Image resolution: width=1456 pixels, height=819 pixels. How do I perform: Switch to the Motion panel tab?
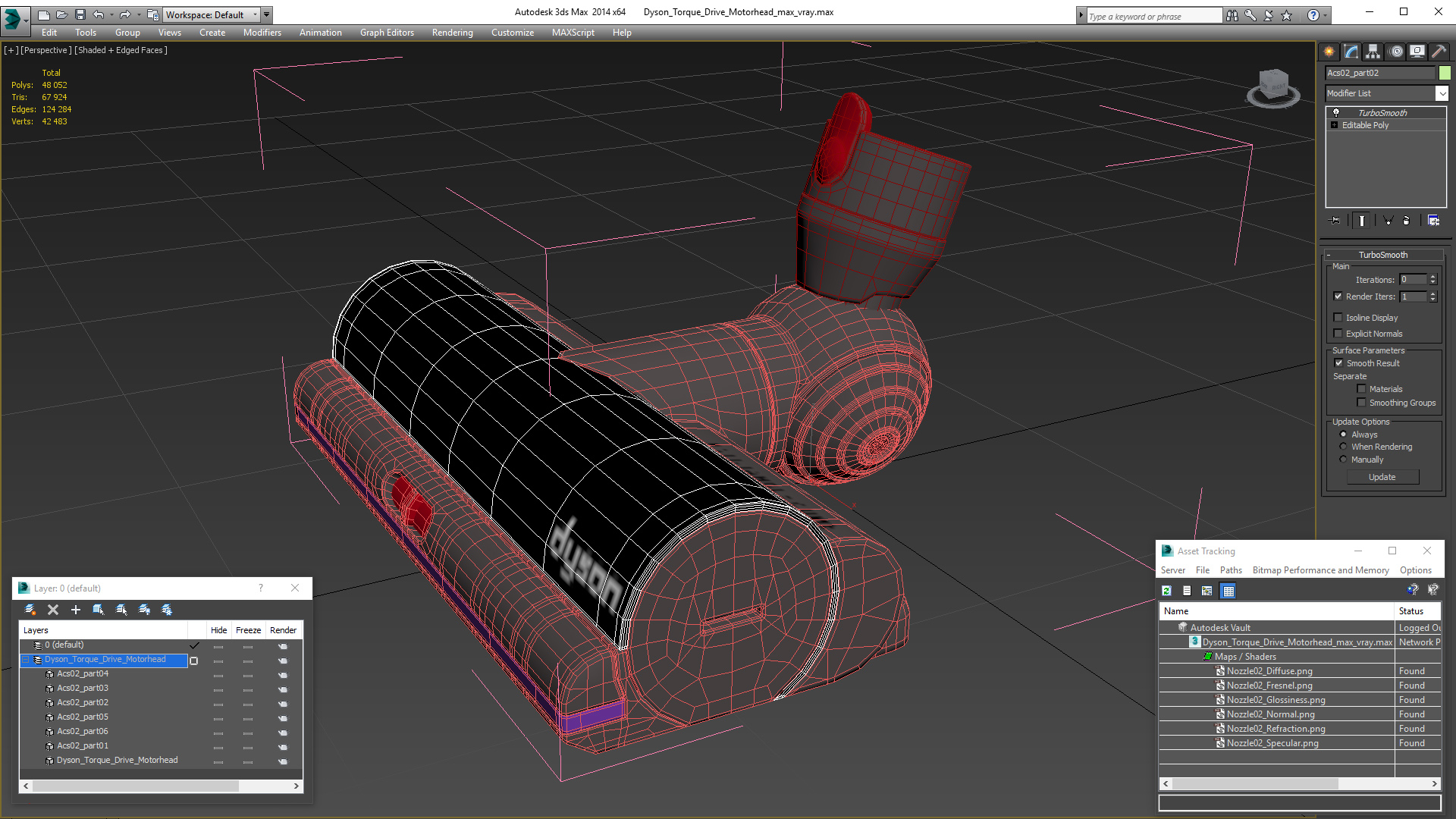tap(1396, 52)
